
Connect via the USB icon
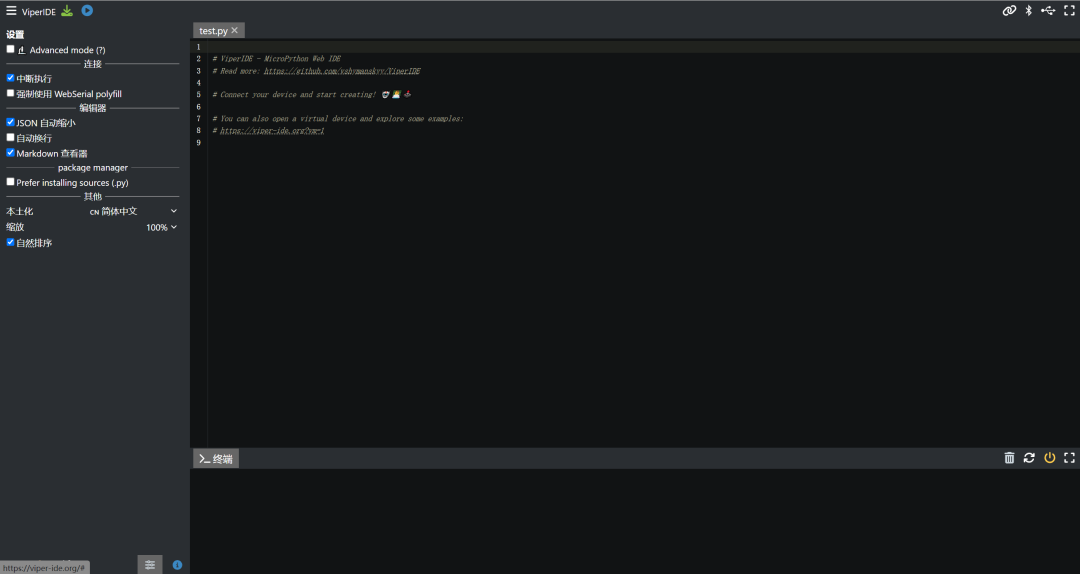(x=1048, y=11)
